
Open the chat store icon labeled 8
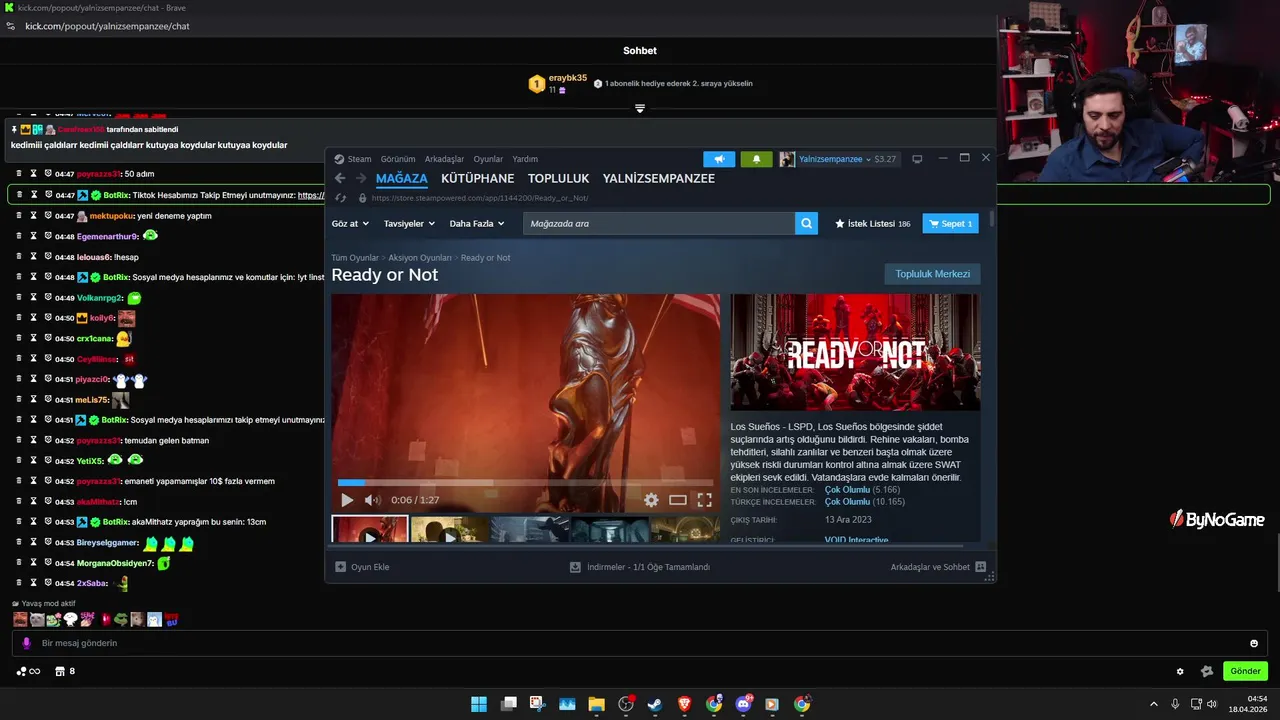tap(65, 671)
